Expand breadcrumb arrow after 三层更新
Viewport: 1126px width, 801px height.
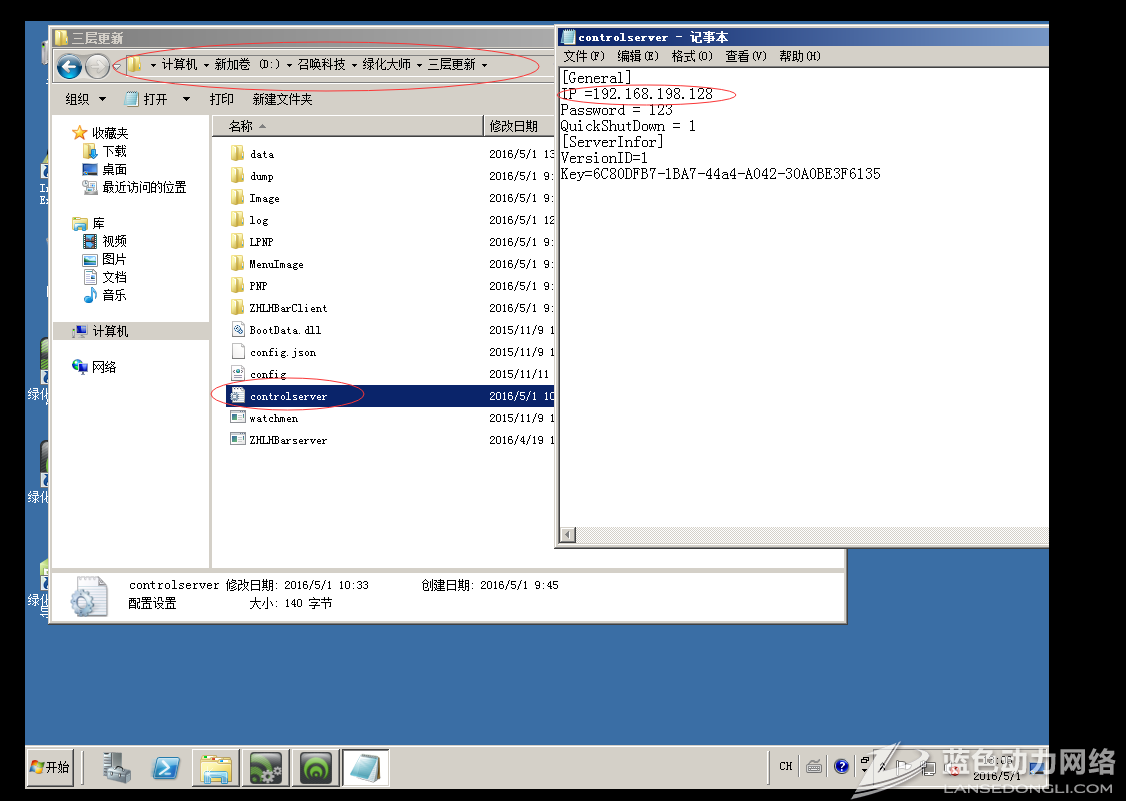(x=485, y=65)
